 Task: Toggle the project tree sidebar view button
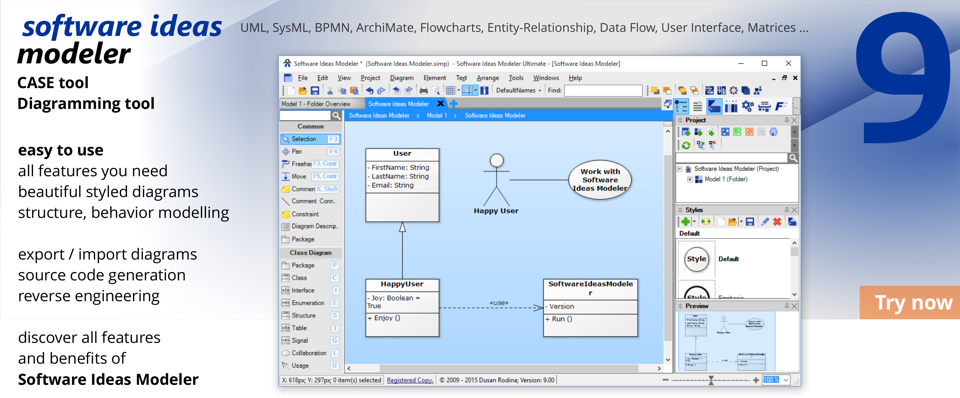[681, 106]
